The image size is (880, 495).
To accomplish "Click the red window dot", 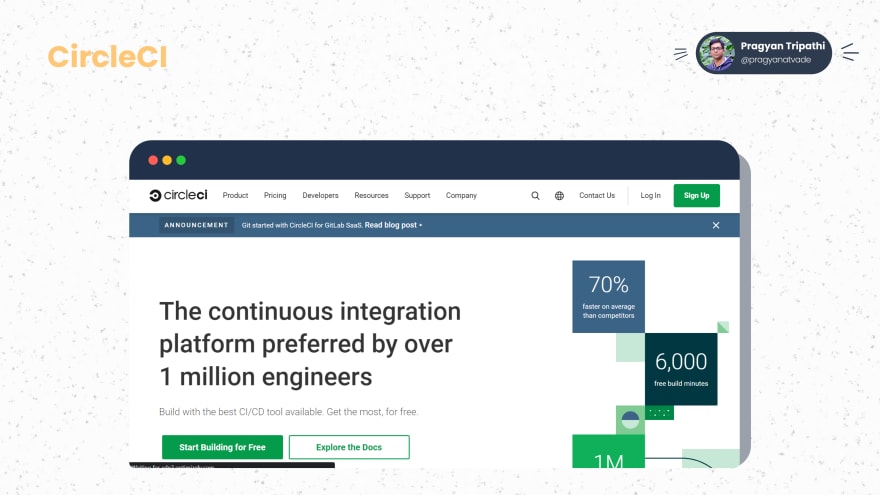I will point(153,160).
